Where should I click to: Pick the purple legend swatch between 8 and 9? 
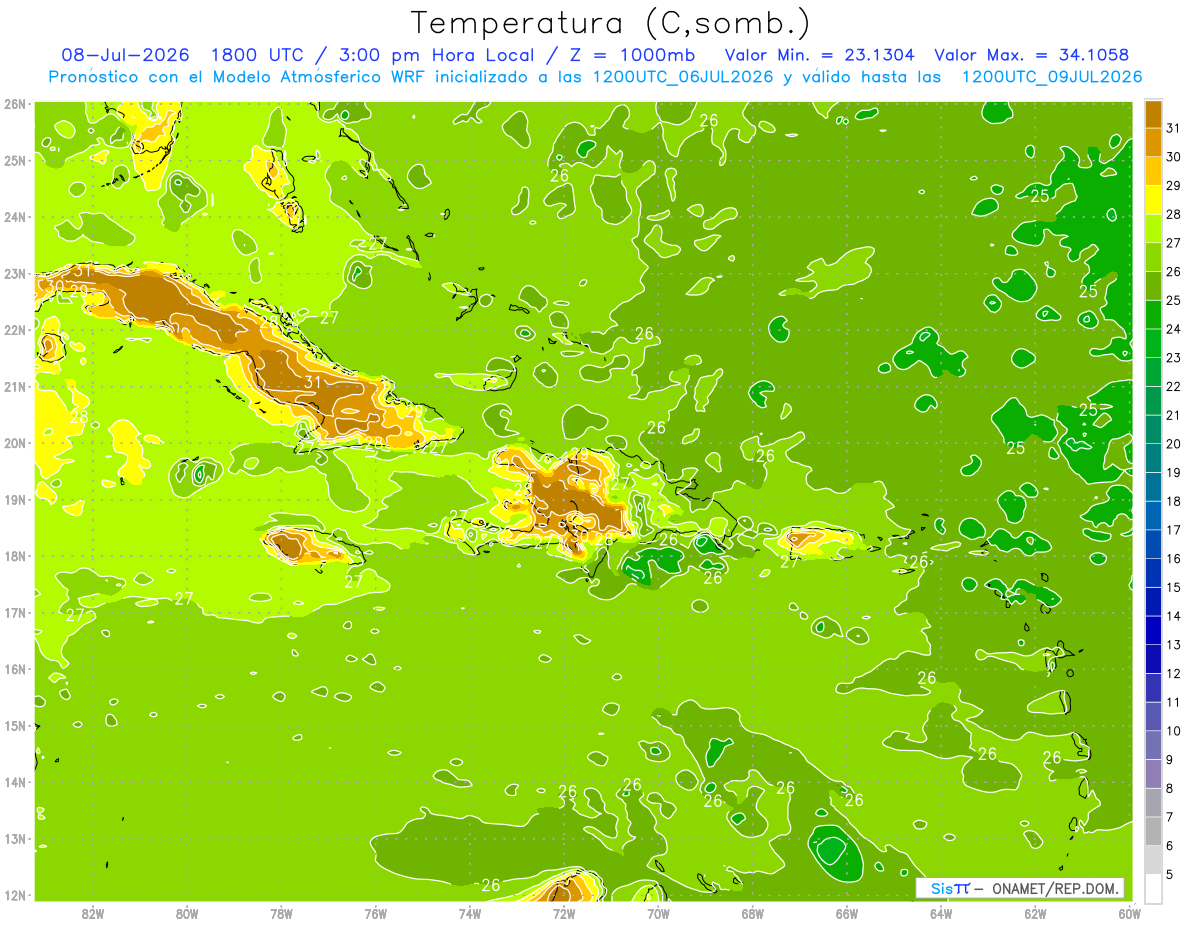[x=1153, y=774]
